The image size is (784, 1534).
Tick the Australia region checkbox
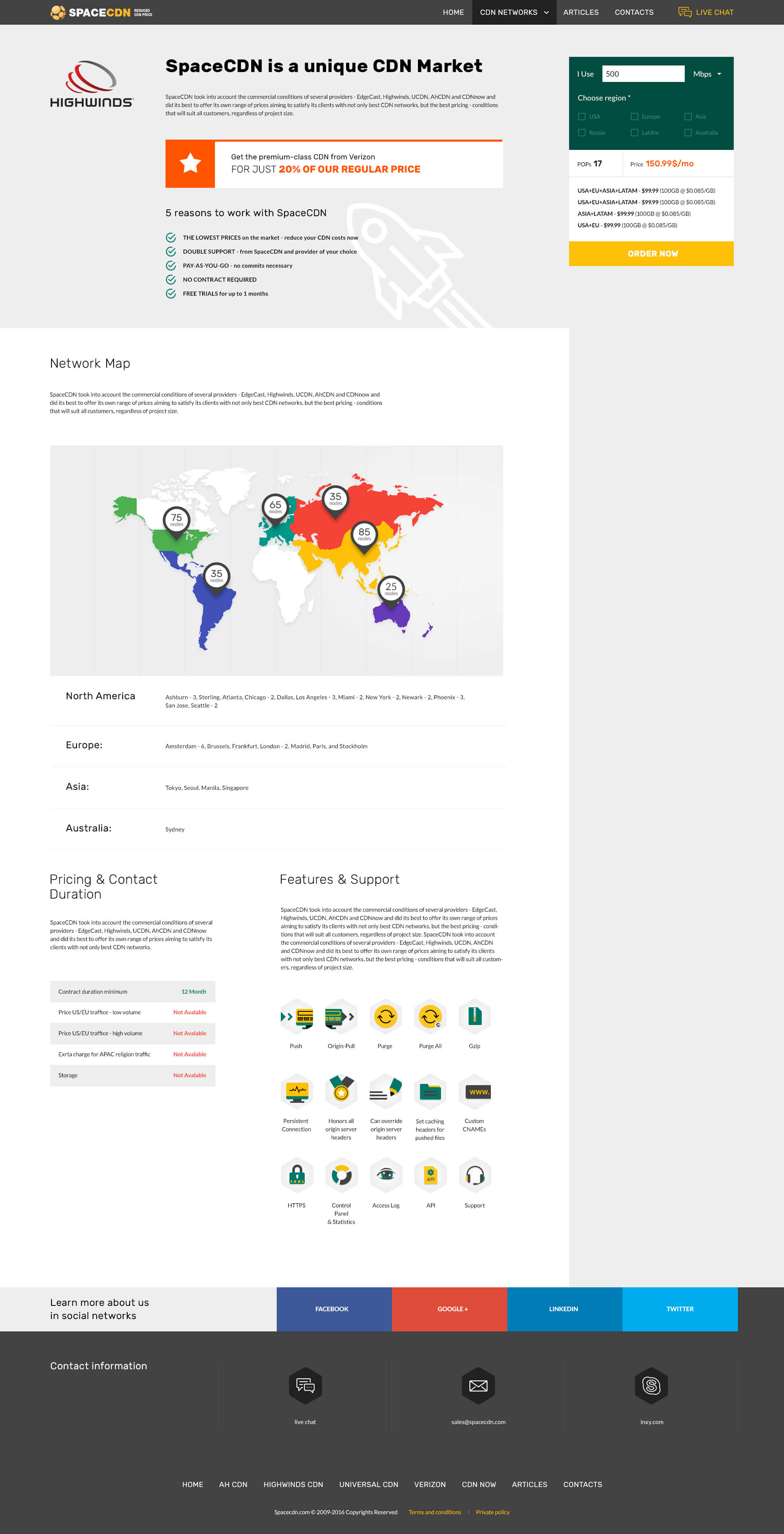tap(688, 133)
